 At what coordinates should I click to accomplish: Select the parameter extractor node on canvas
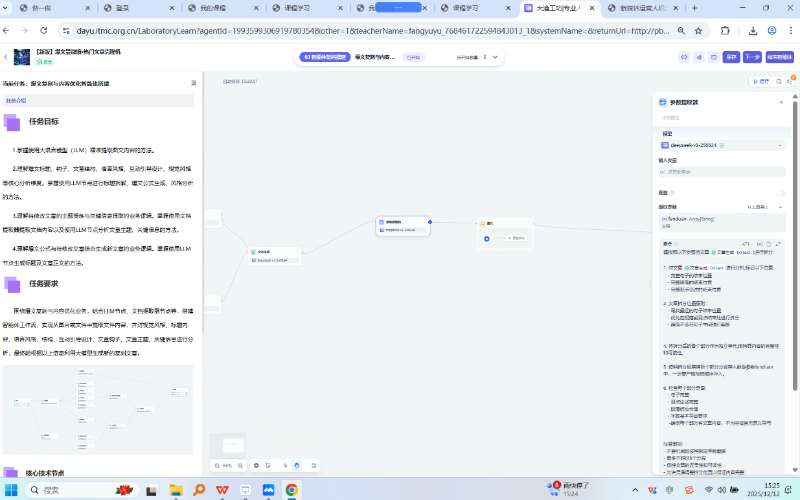pyautogui.click(x=400, y=225)
